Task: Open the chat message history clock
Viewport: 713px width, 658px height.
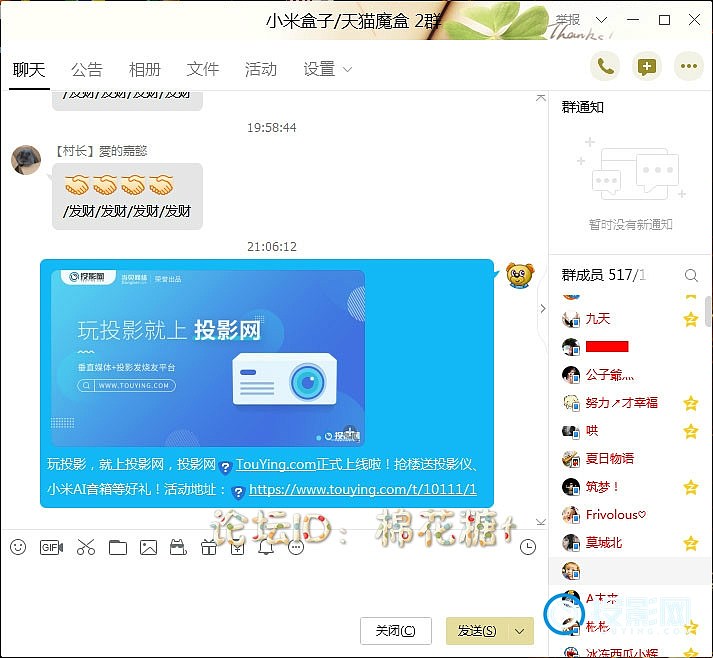Action: click(527, 547)
